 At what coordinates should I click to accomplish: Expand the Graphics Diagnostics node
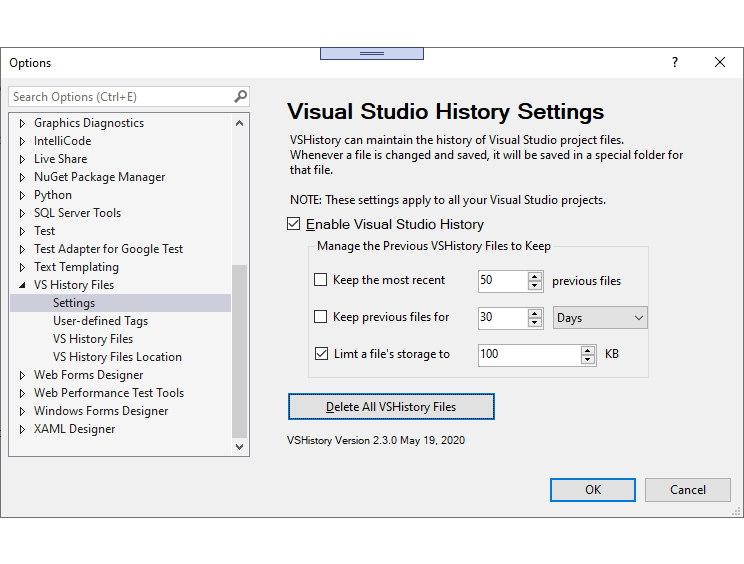pos(22,123)
